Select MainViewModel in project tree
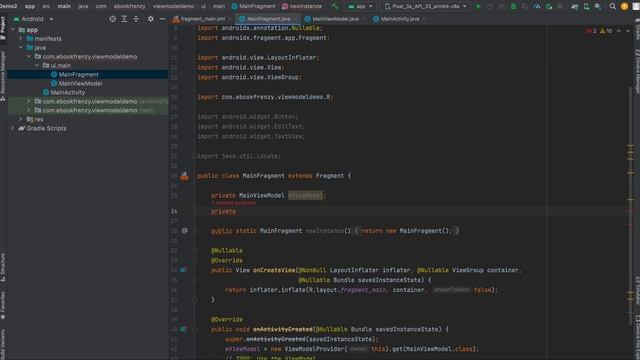This screenshot has width=640, height=360. pyautogui.click(x=80, y=83)
